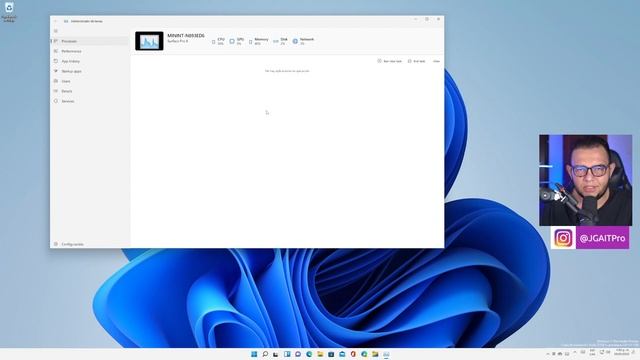Close the Task Manager window
The image size is (640, 360).
click(x=438, y=19)
